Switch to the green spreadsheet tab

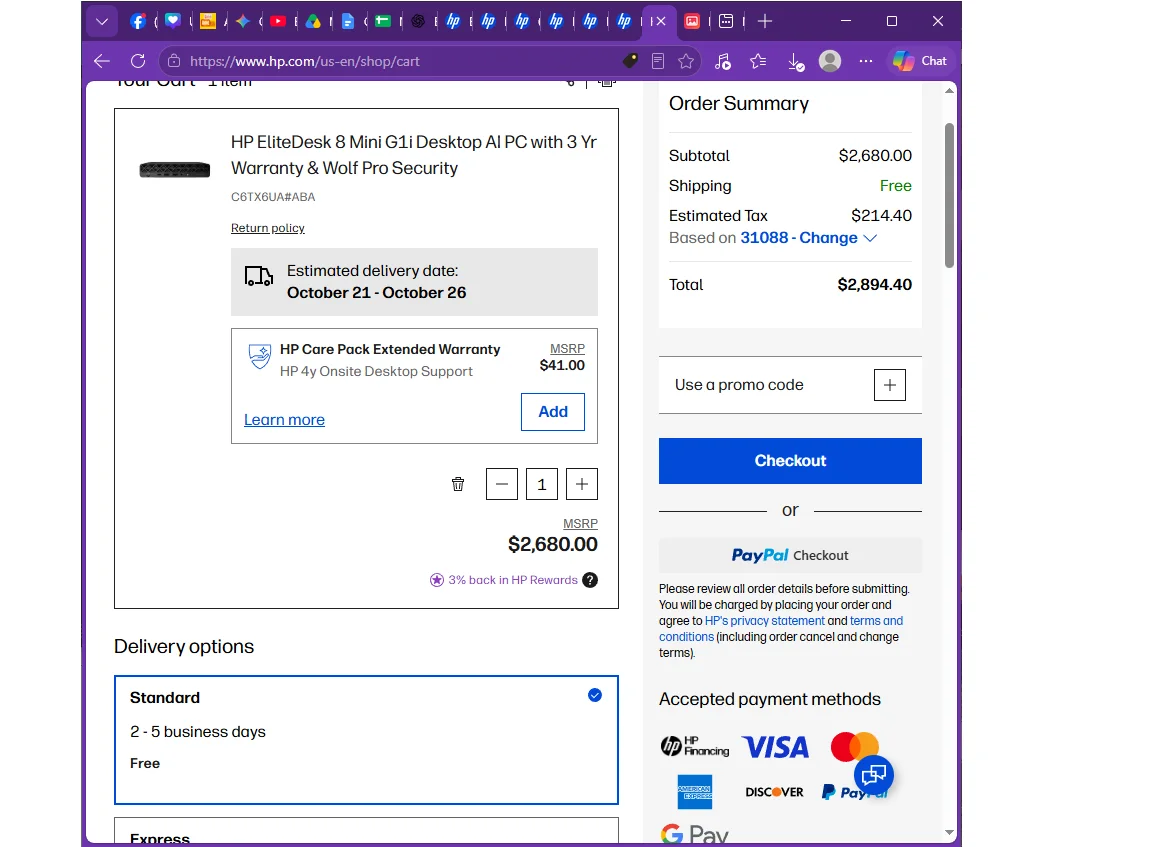coord(383,21)
